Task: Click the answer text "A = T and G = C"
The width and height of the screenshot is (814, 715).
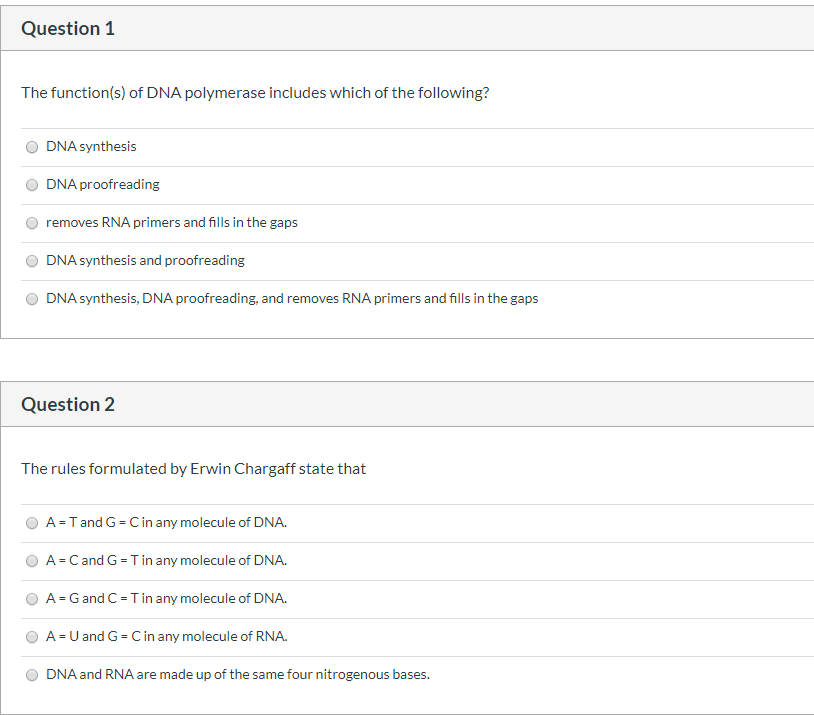Action: (166, 522)
